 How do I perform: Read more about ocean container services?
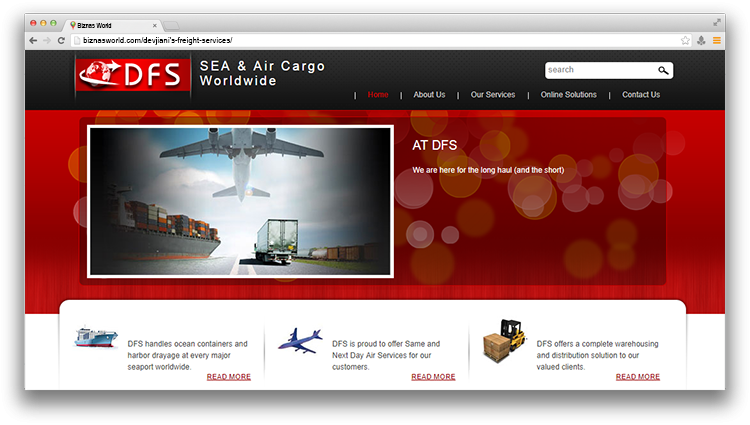point(229,377)
